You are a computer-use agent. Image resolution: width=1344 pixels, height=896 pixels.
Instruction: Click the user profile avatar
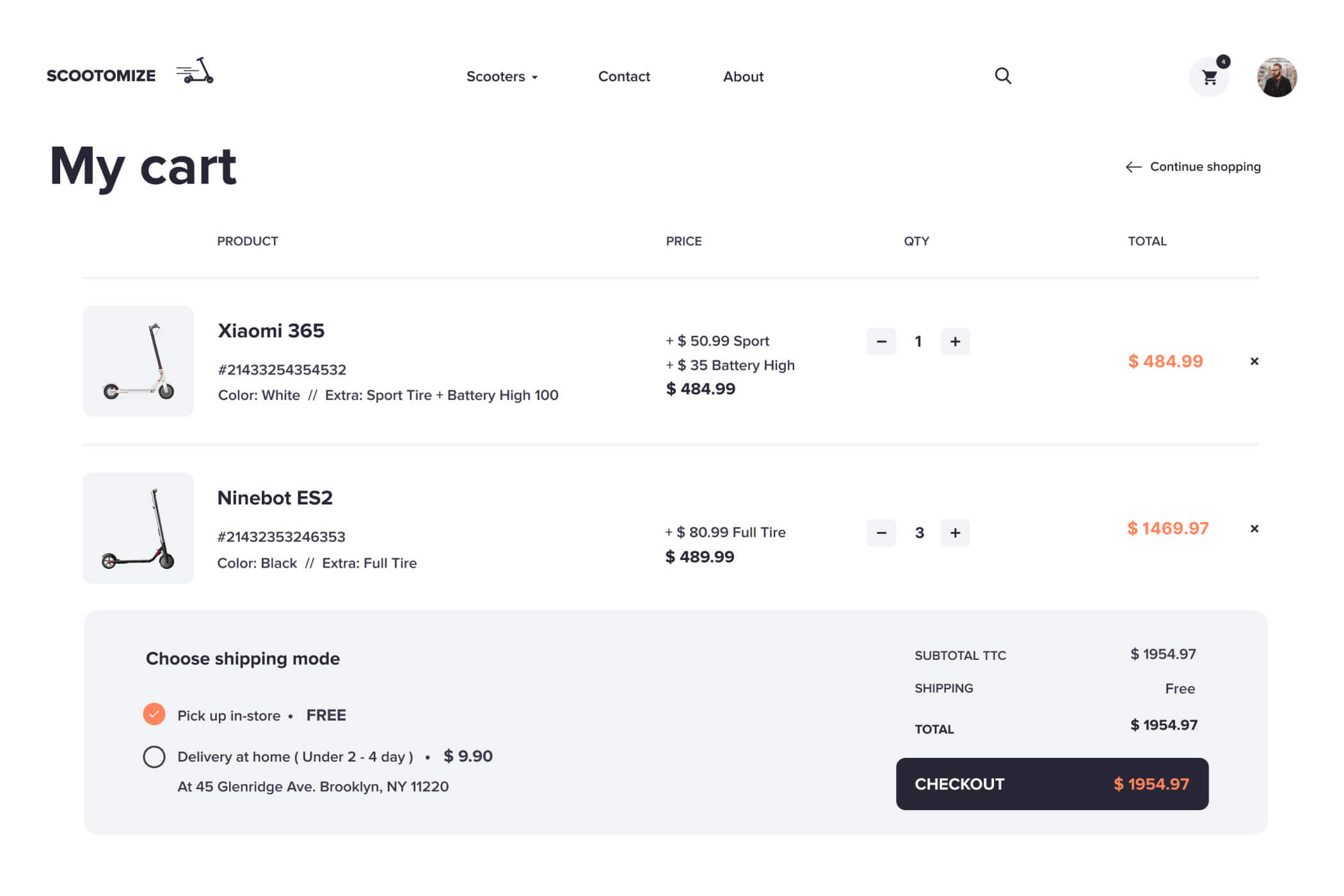(1276, 77)
